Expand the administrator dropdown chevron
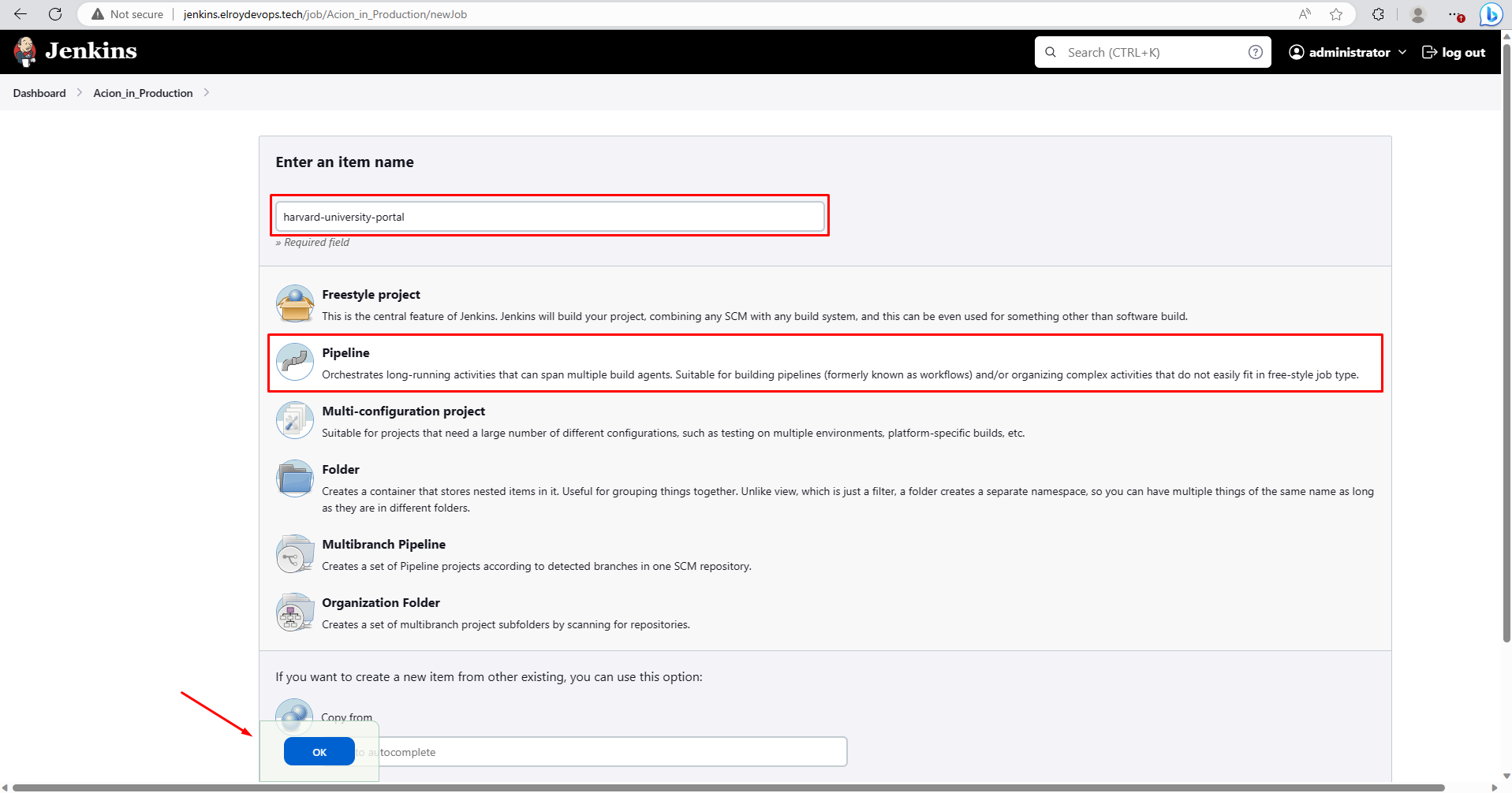The height and width of the screenshot is (793, 1512). coord(1402,52)
